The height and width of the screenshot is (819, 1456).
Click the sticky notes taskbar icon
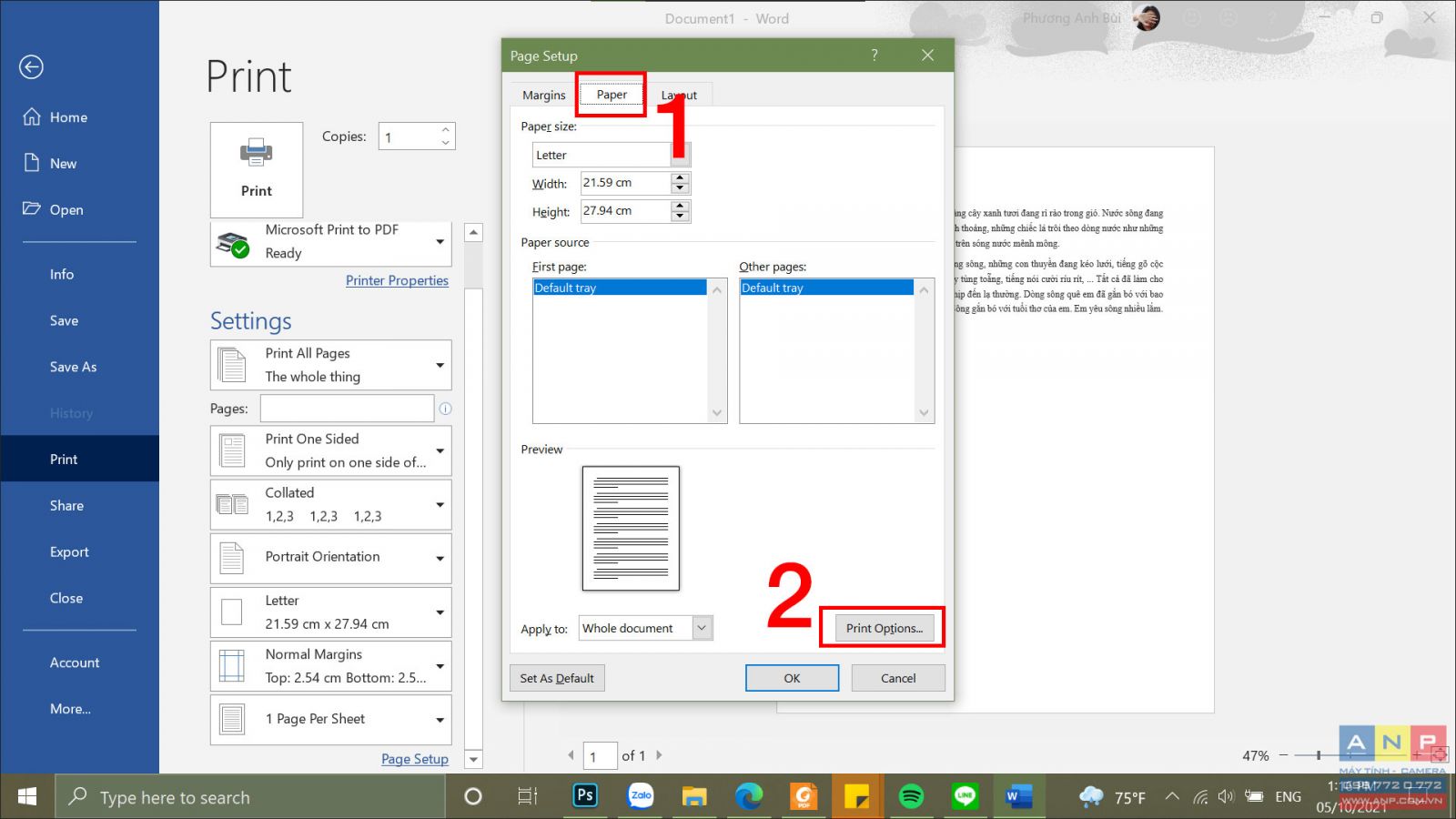(856, 797)
